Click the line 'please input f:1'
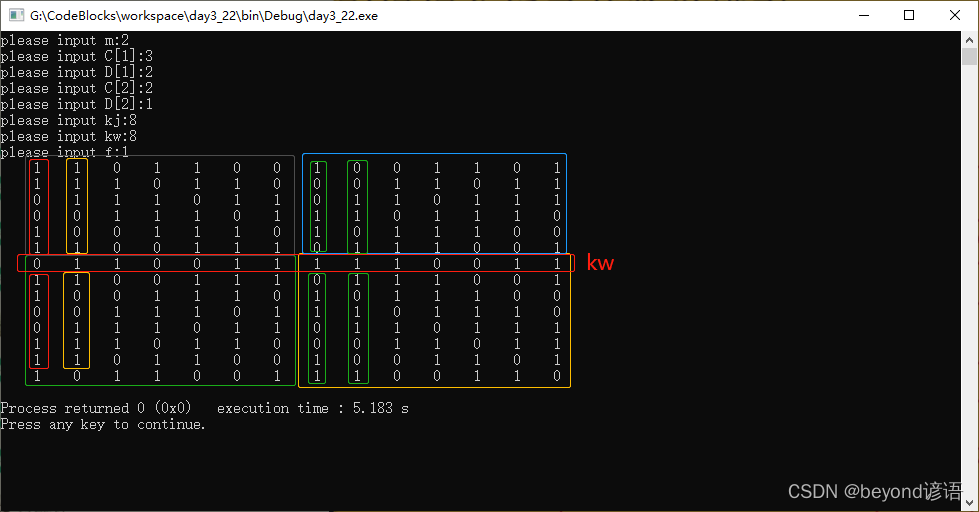This screenshot has height=512, width=979. click(x=64, y=152)
